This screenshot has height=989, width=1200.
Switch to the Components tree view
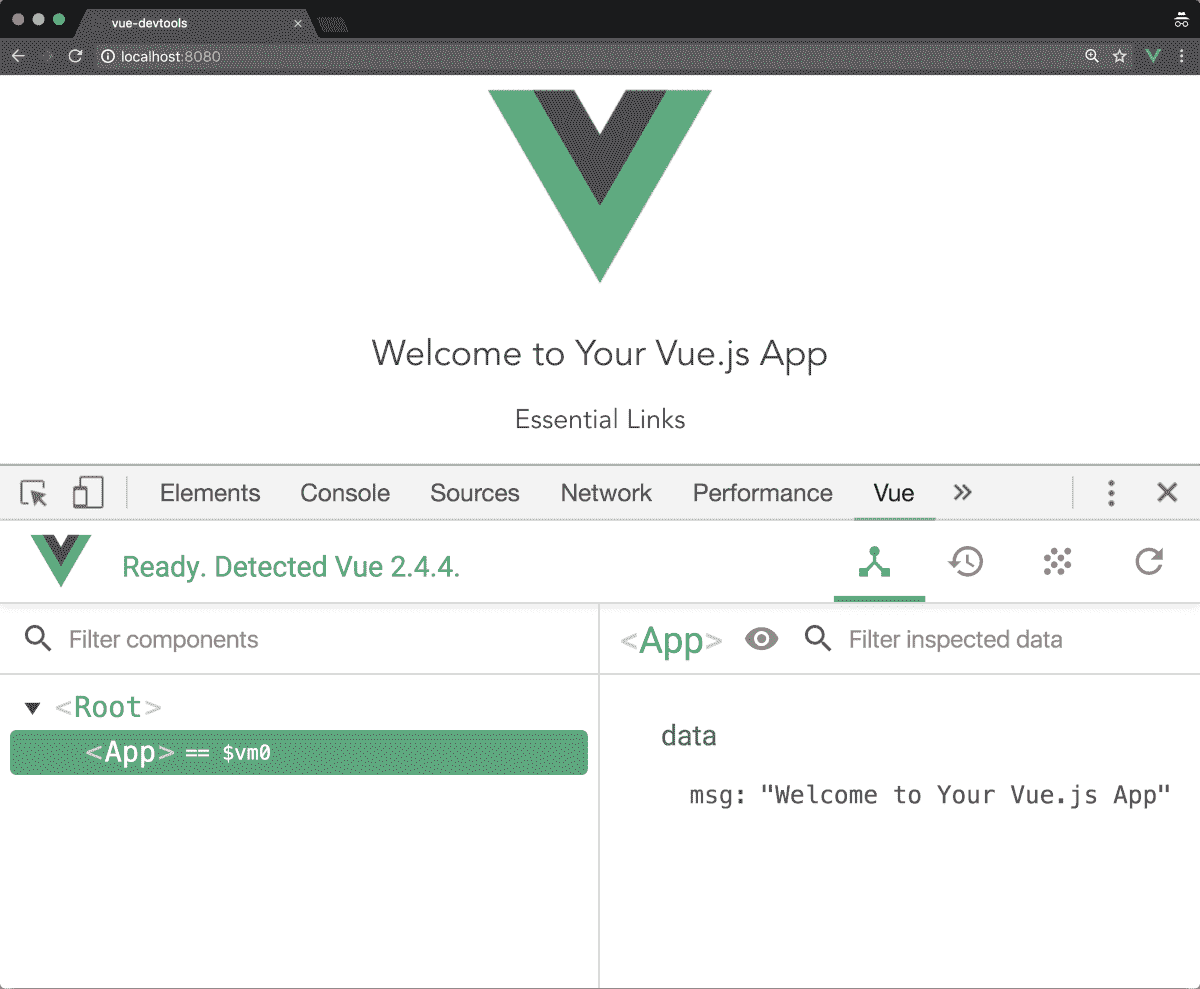point(875,563)
